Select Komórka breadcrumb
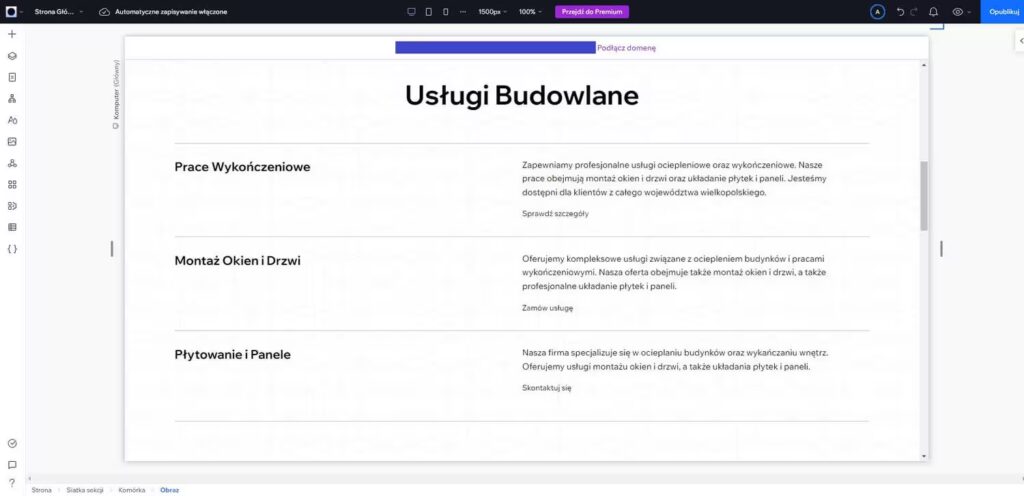The image size is (1024, 496). click(132, 489)
